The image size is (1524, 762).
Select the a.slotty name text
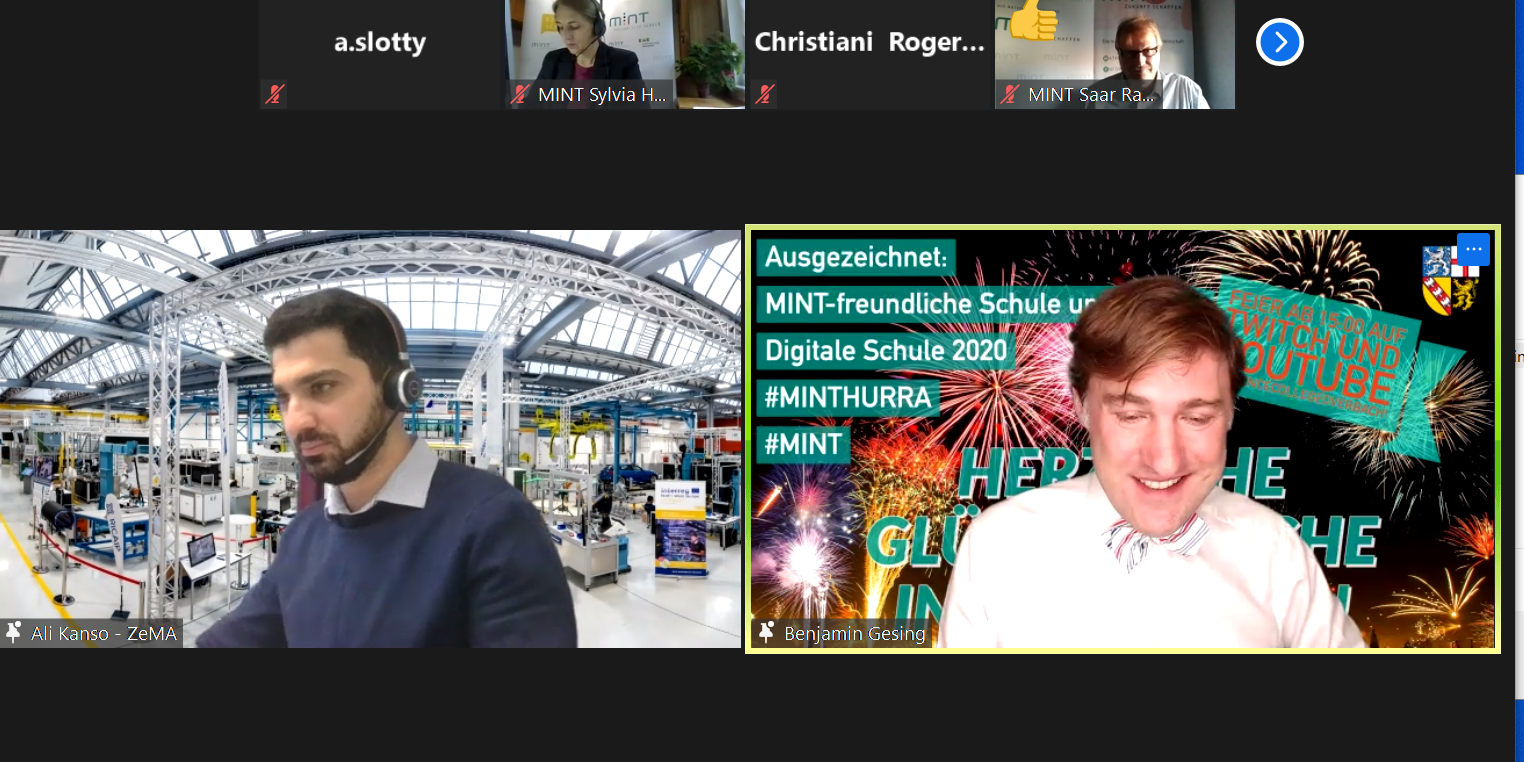click(x=379, y=43)
